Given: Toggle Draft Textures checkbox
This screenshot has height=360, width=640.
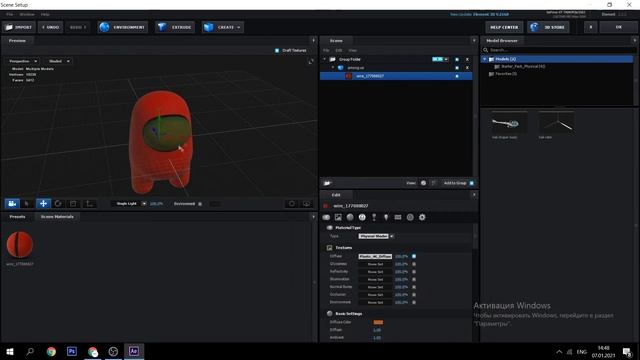Looking at the screenshot, I should tap(277, 50).
